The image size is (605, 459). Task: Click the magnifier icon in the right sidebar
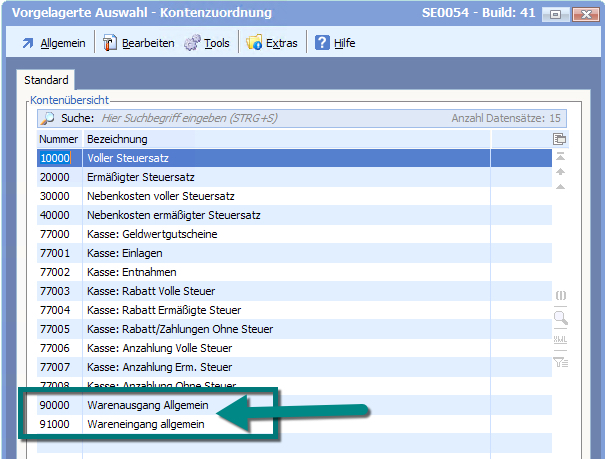click(560, 318)
